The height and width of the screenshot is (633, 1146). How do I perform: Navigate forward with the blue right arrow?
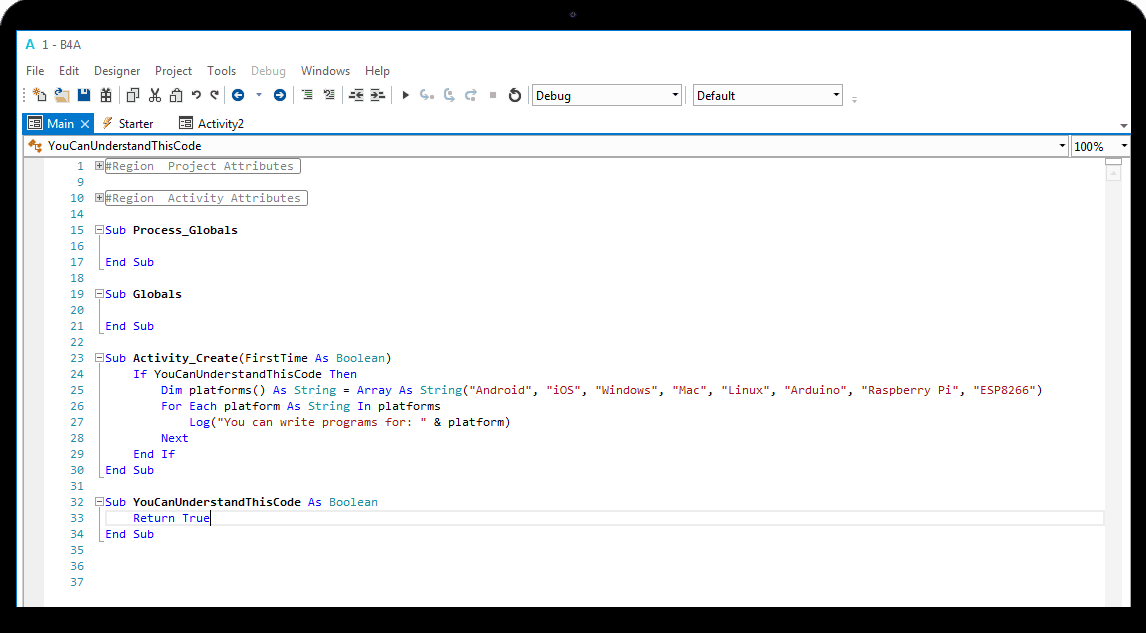coord(280,95)
